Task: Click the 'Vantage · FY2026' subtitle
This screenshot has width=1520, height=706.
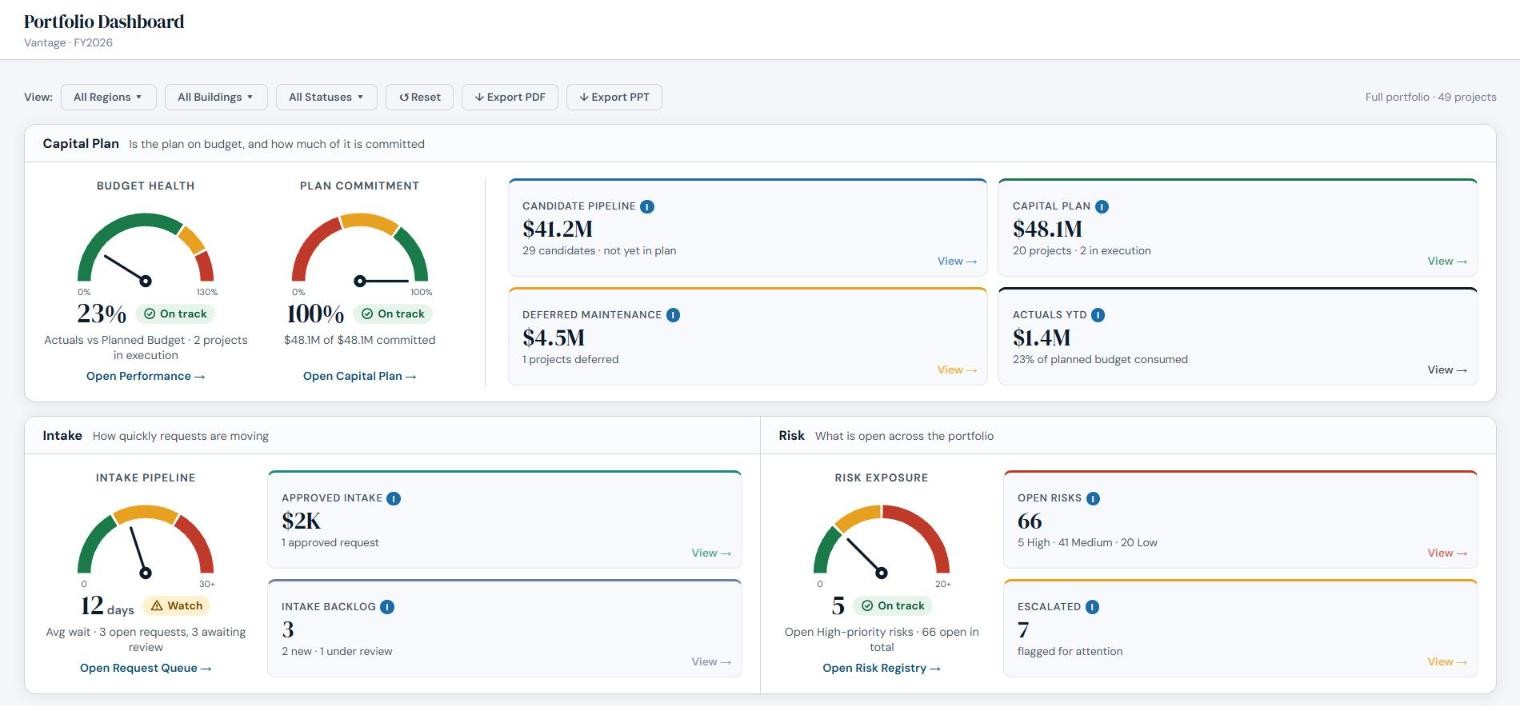Action: coord(68,43)
